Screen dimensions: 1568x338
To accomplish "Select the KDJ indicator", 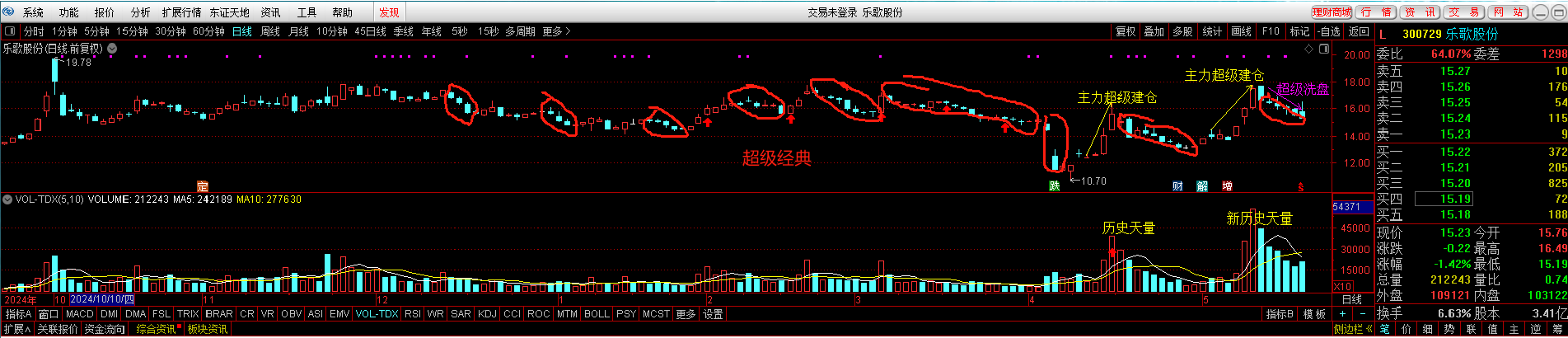I will [x=487, y=314].
